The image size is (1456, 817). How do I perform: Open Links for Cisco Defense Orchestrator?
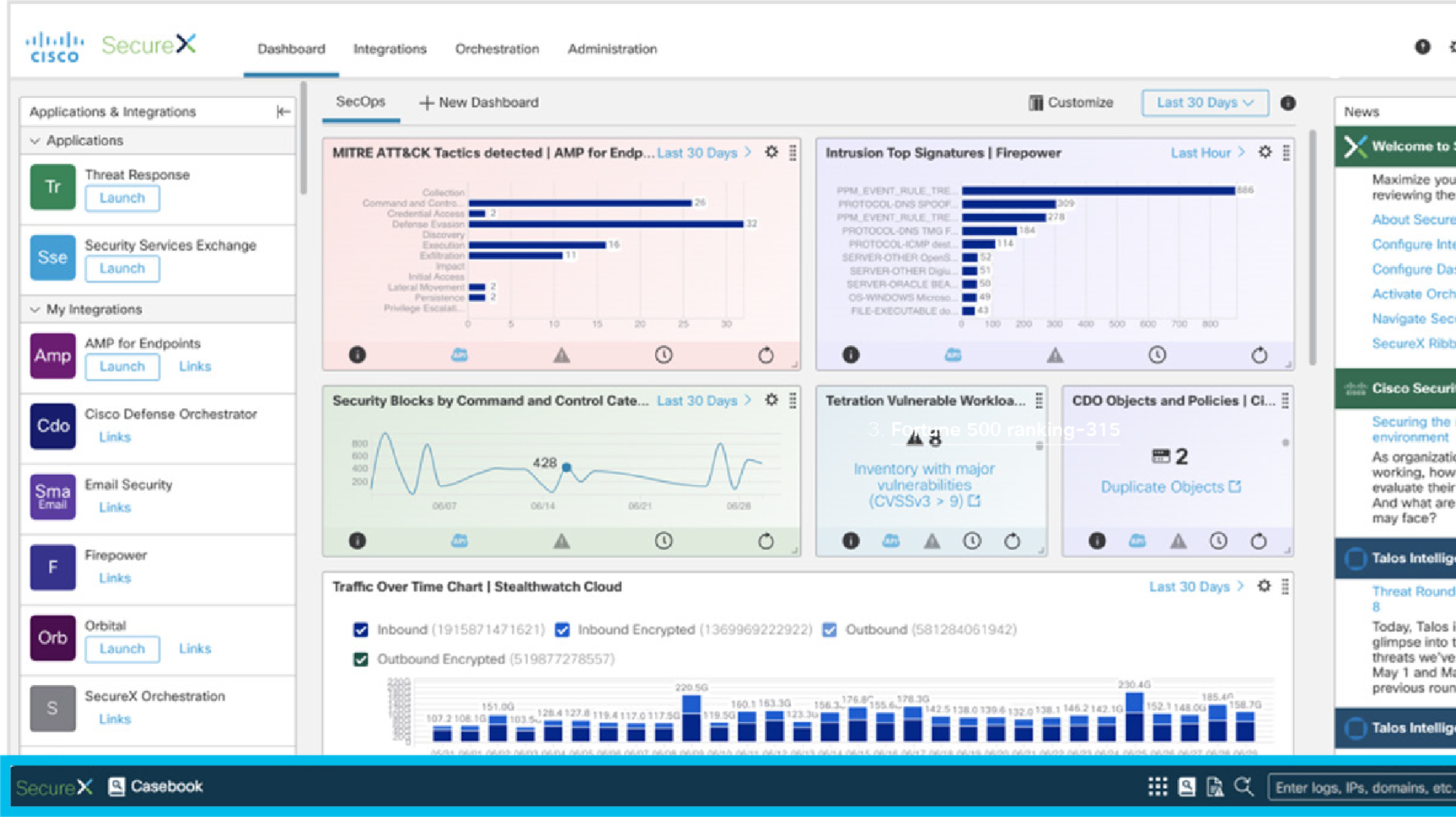pos(115,437)
